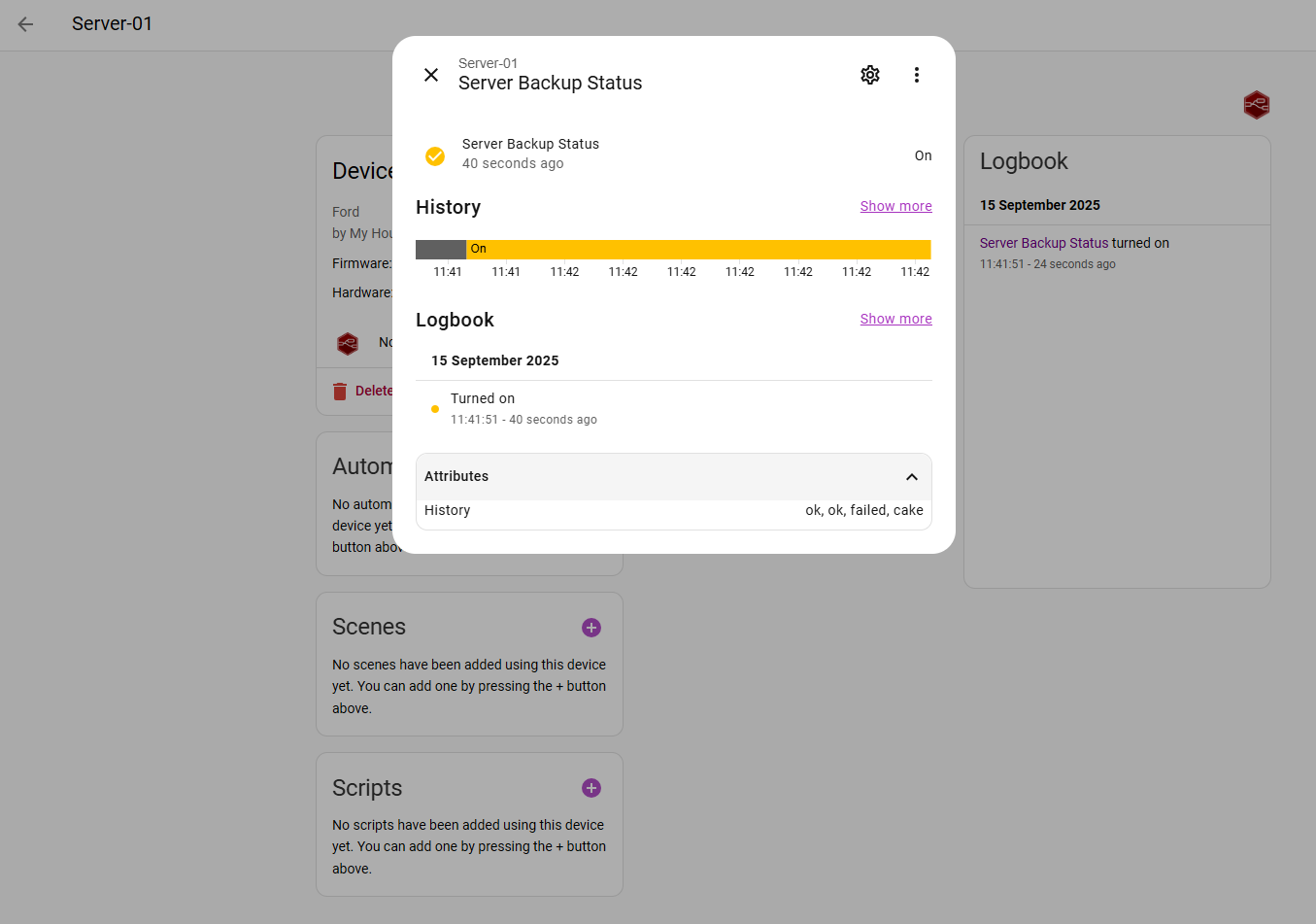1316x924 pixels.
Task: Click the red integration icon in the Device card
Action: [348, 343]
